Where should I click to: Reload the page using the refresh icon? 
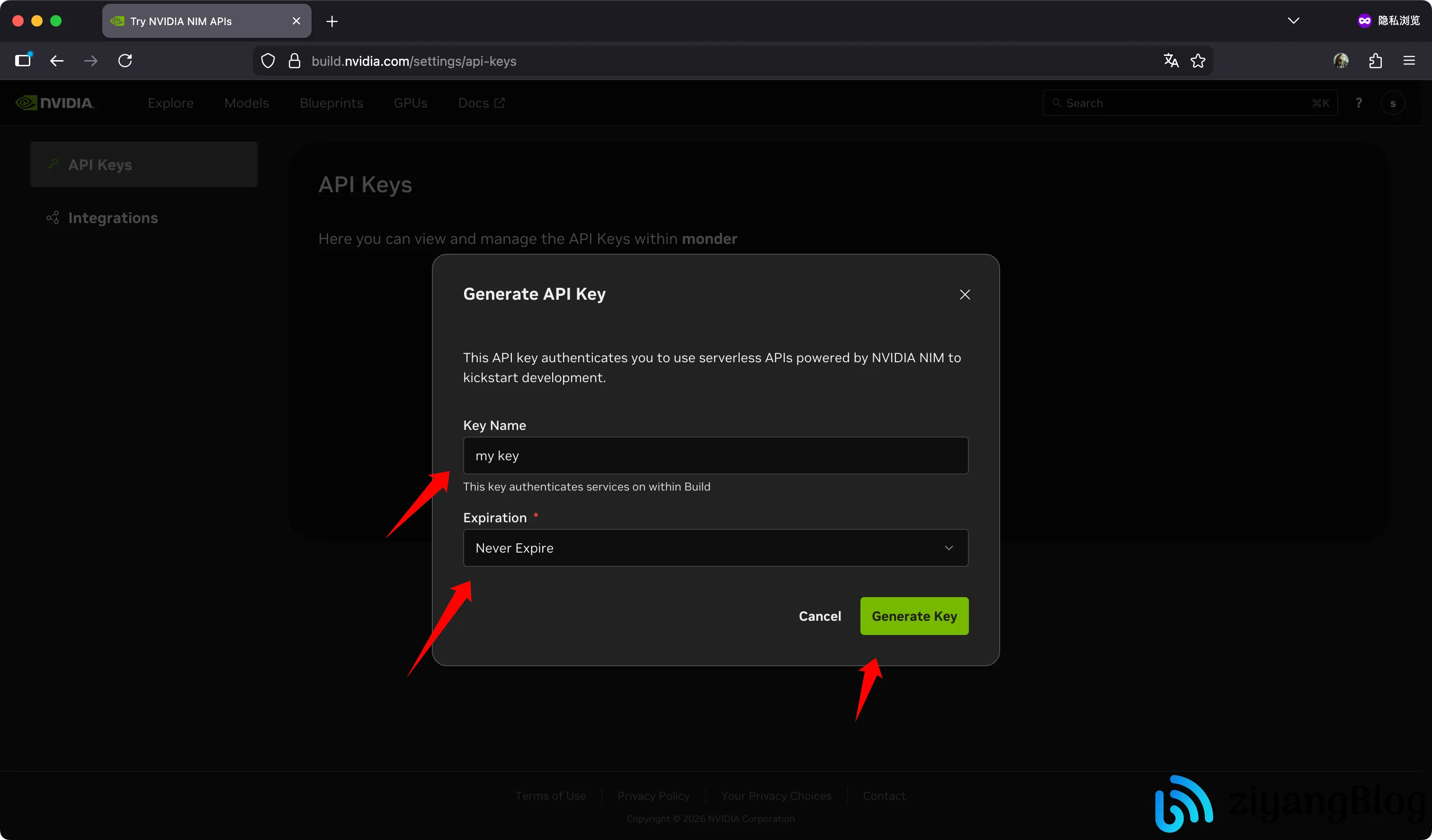(x=125, y=60)
